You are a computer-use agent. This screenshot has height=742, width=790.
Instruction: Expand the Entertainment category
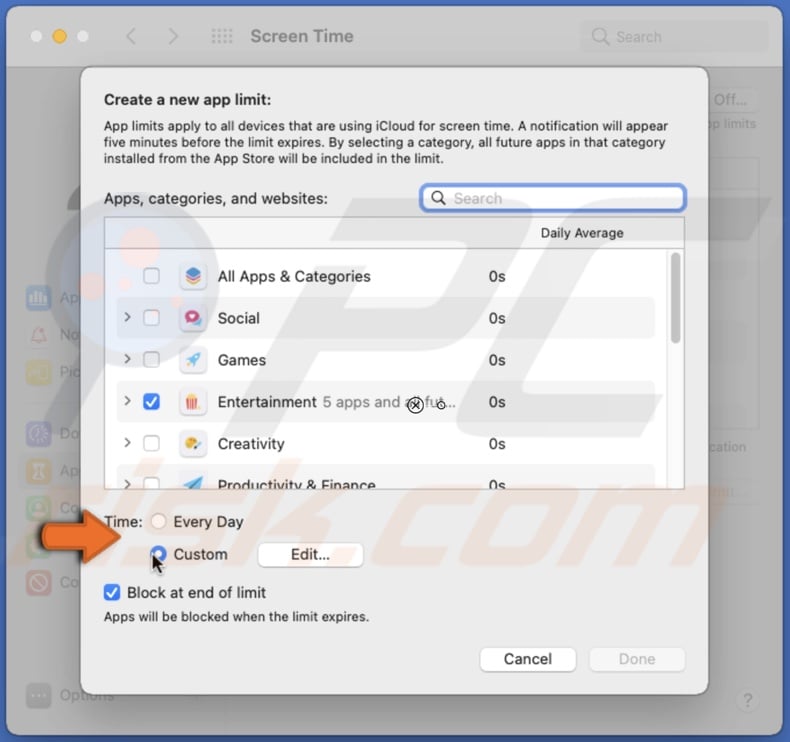pos(127,401)
